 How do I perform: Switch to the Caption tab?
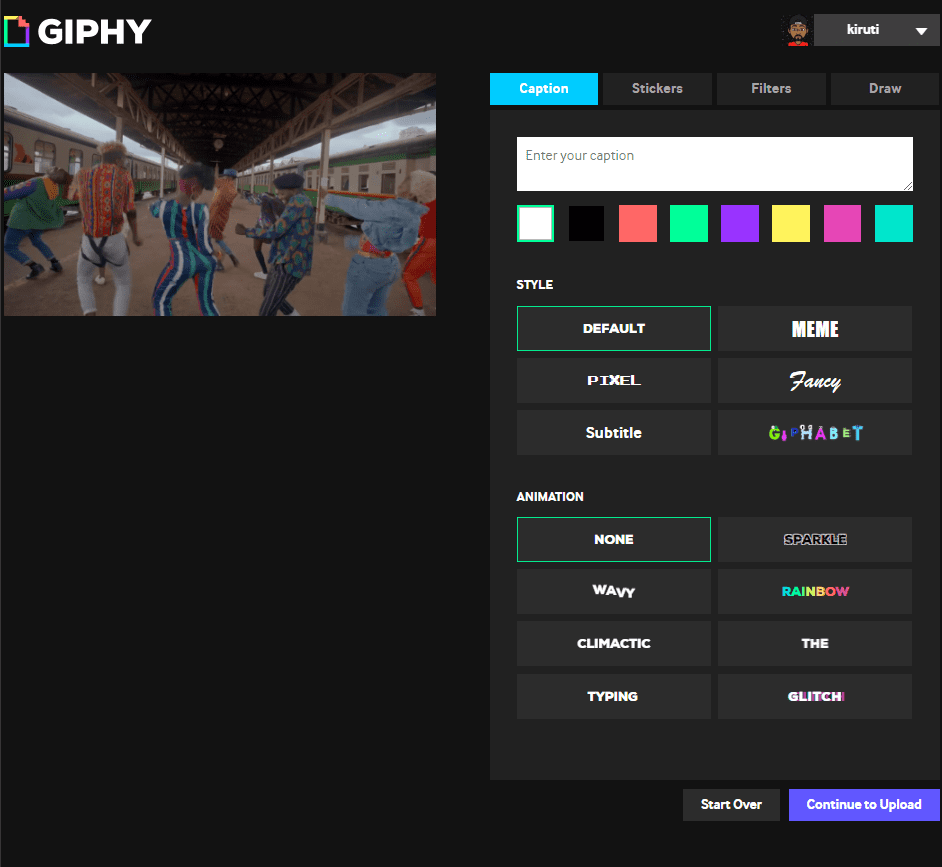click(544, 89)
